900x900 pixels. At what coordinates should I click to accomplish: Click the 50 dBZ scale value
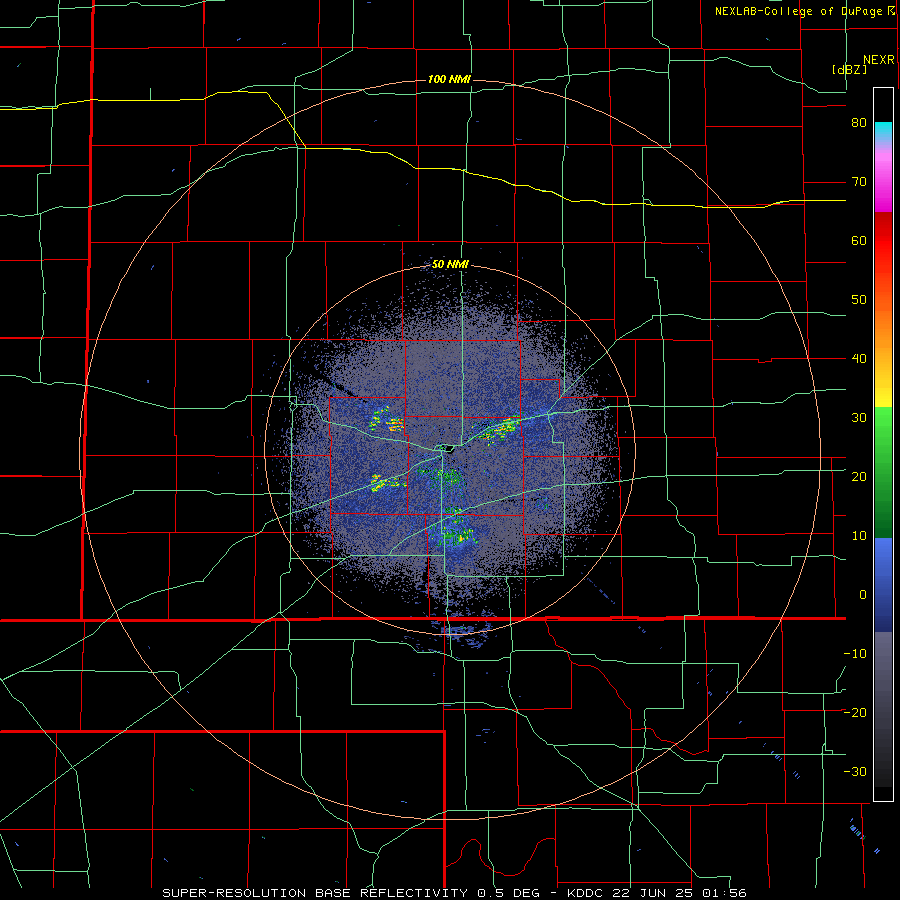pos(859,300)
